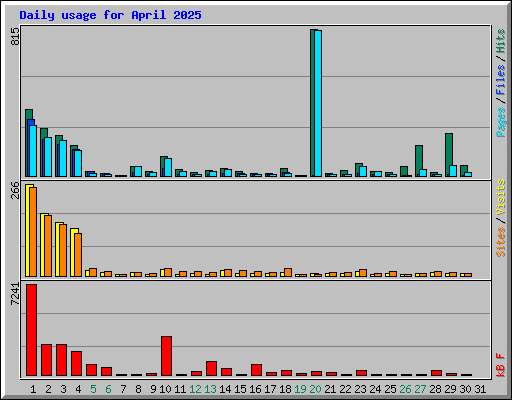The height and width of the screenshot is (400, 512).
Task: Select day label 10 on the x-axis
Action: tap(165, 389)
